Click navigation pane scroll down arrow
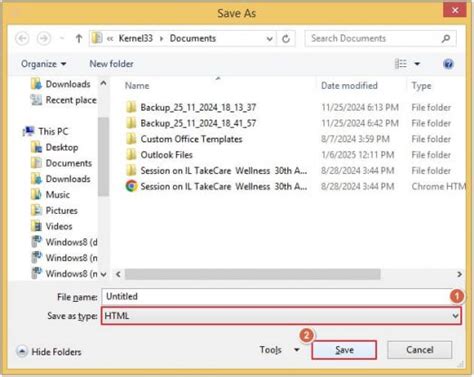The image size is (474, 377). (x=104, y=274)
